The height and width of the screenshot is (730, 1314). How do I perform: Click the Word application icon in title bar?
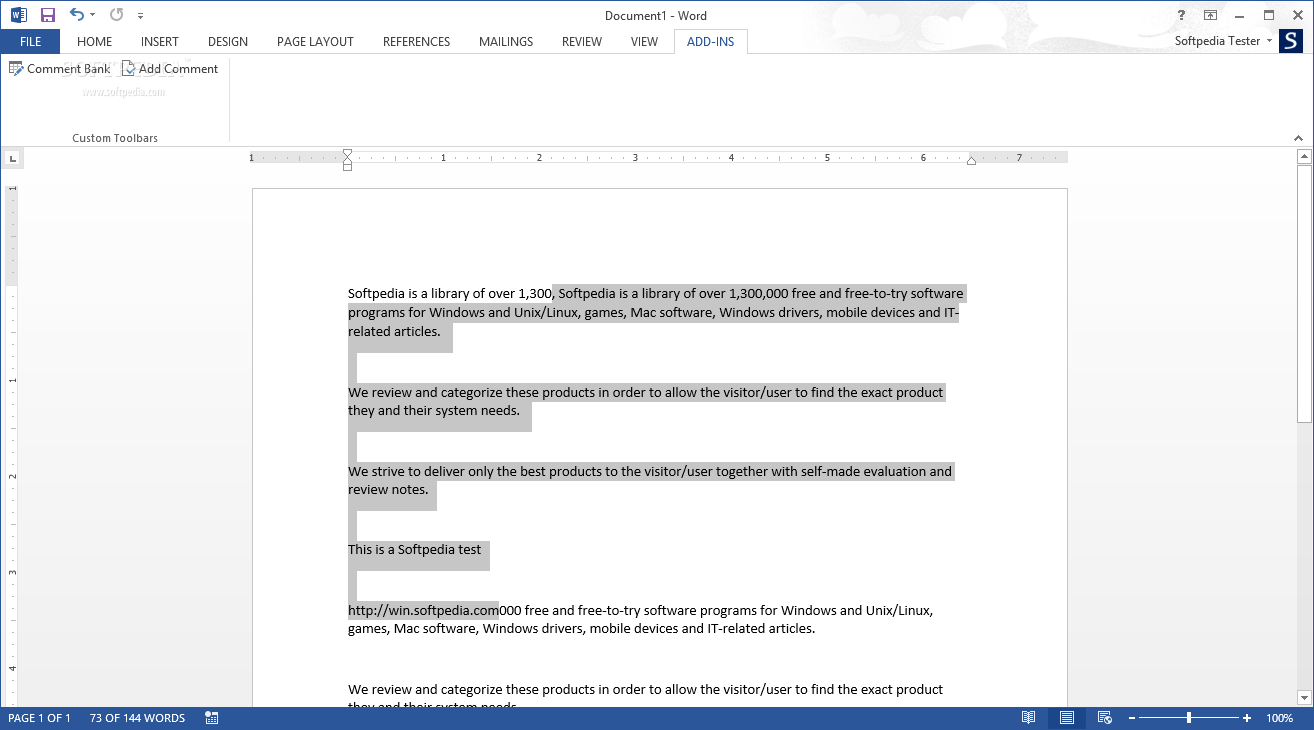tap(19, 15)
